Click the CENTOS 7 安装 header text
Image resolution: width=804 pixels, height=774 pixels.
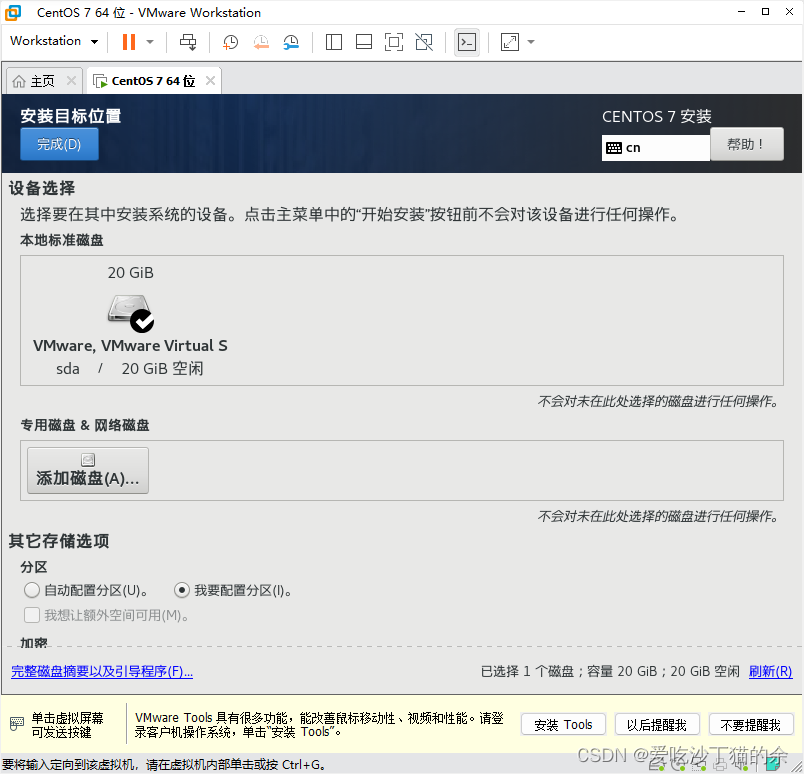(x=656, y=116)
